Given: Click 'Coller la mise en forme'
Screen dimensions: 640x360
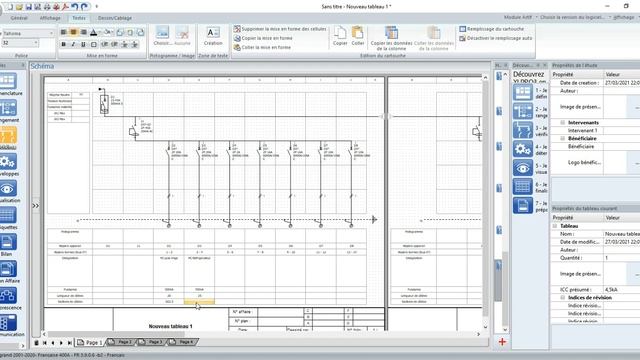Looking at the screenshot, I should 262,47.
